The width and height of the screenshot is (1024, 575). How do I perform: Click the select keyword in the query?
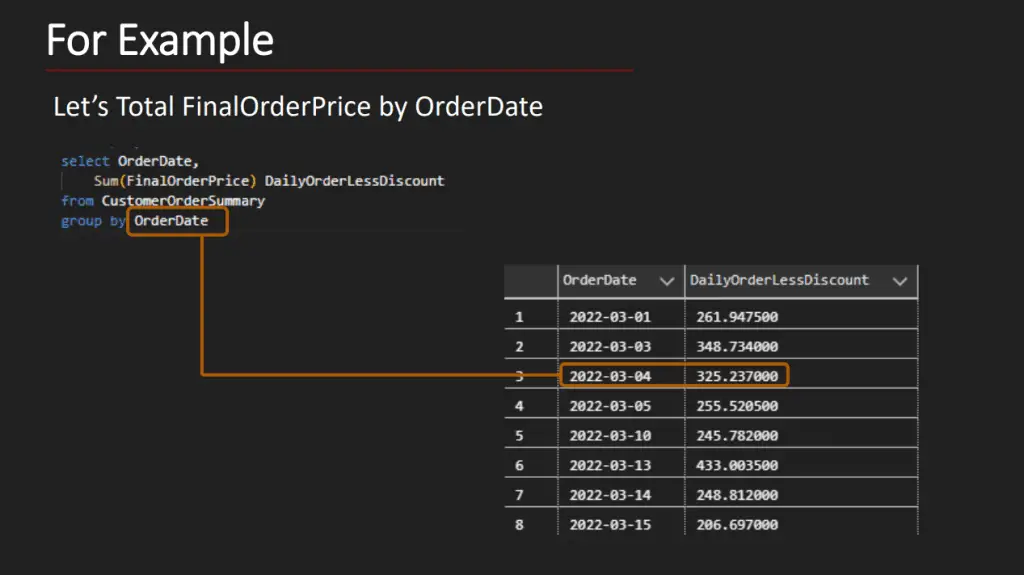click(x=86, y=161)
